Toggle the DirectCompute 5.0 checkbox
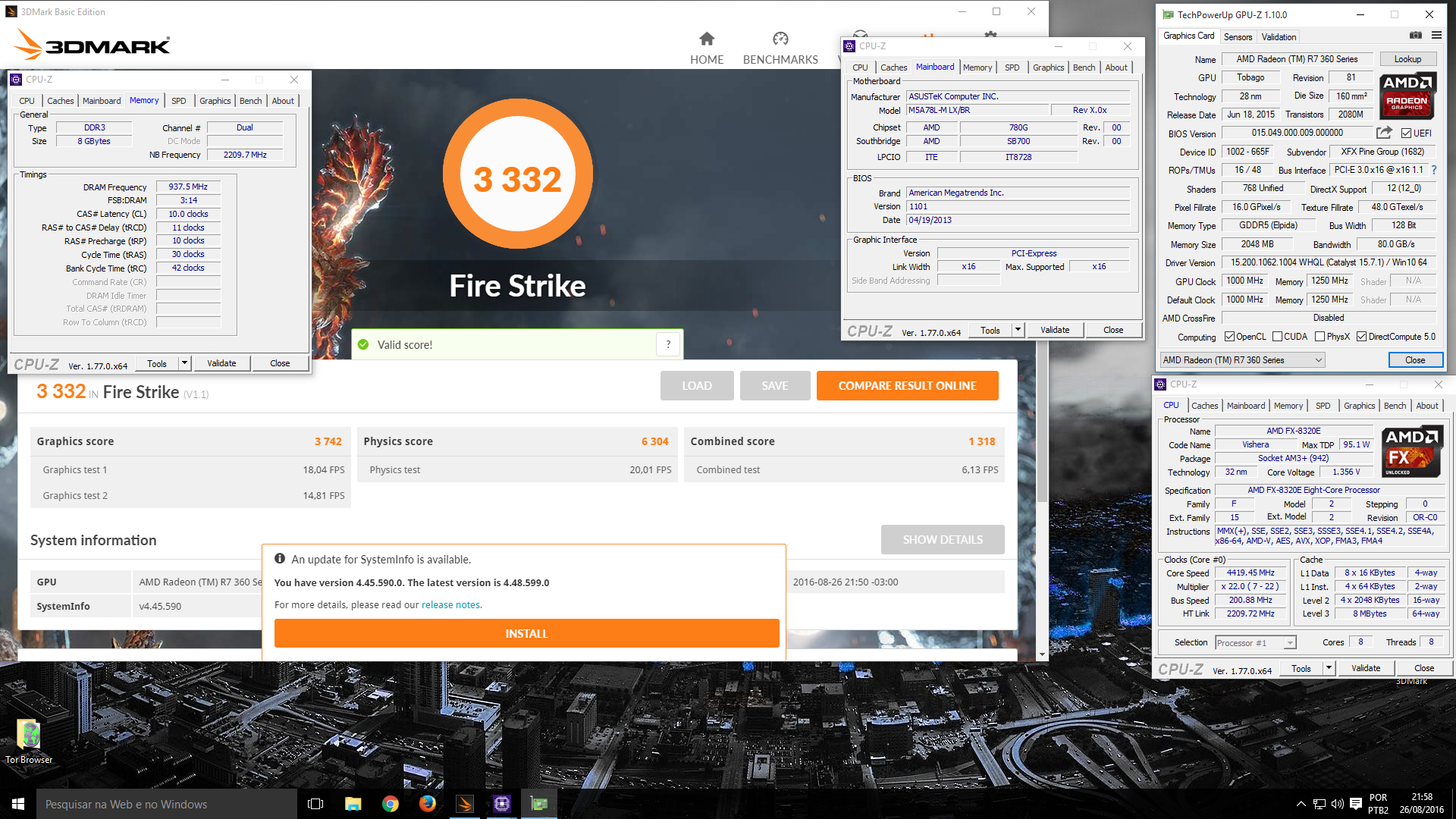Screen dimensions: 1456x819 pyautogui.click(x=1361, y=337)
